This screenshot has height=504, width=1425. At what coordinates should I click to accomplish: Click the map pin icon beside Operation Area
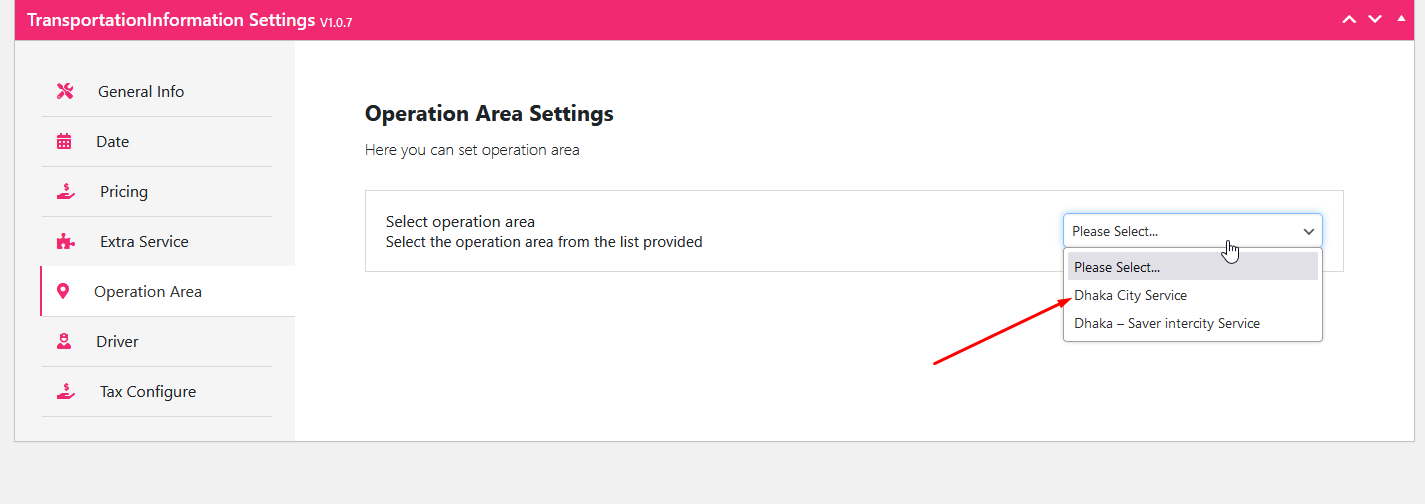pyautogui.click(x=64, y=292)
